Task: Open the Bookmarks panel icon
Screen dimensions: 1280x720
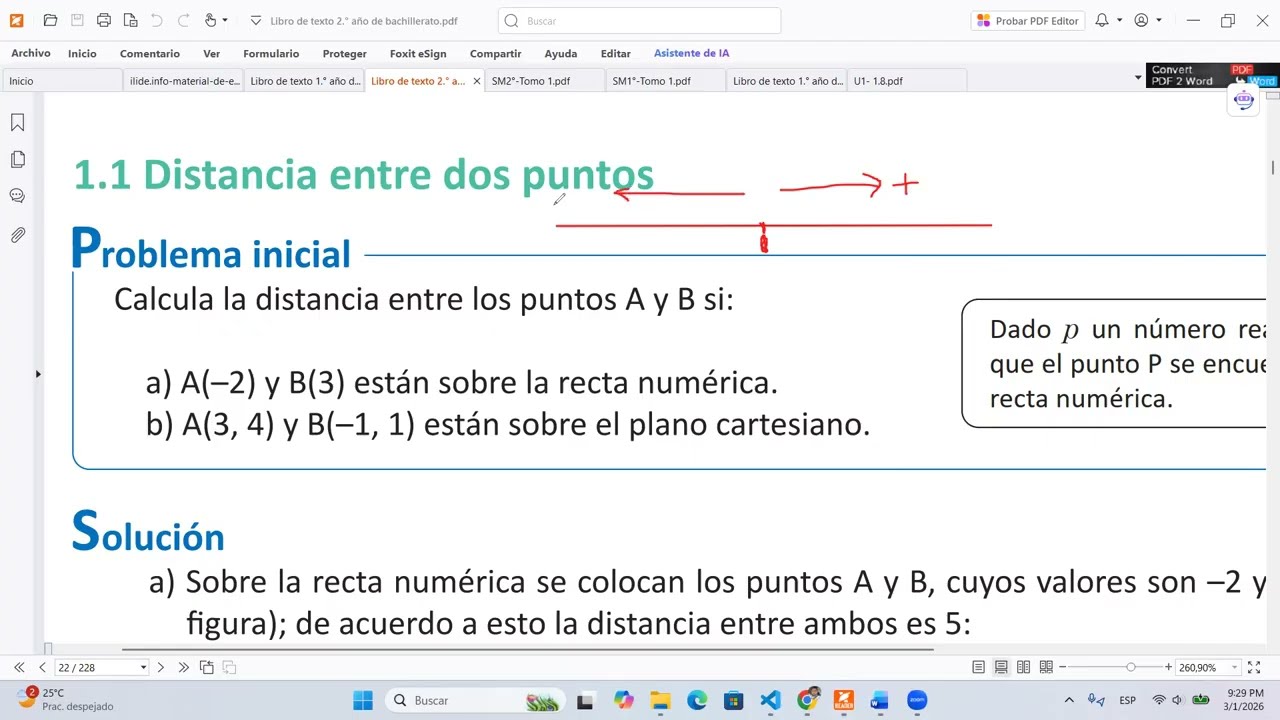Action: 17,122
